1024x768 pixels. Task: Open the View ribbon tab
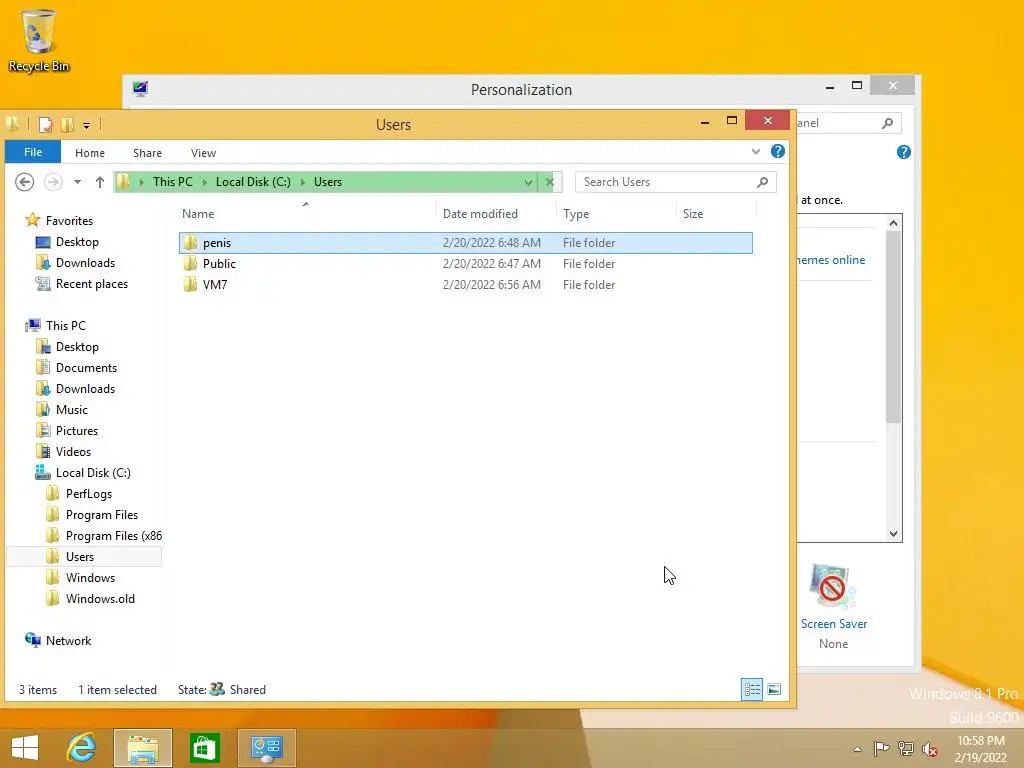coord(203,153)
